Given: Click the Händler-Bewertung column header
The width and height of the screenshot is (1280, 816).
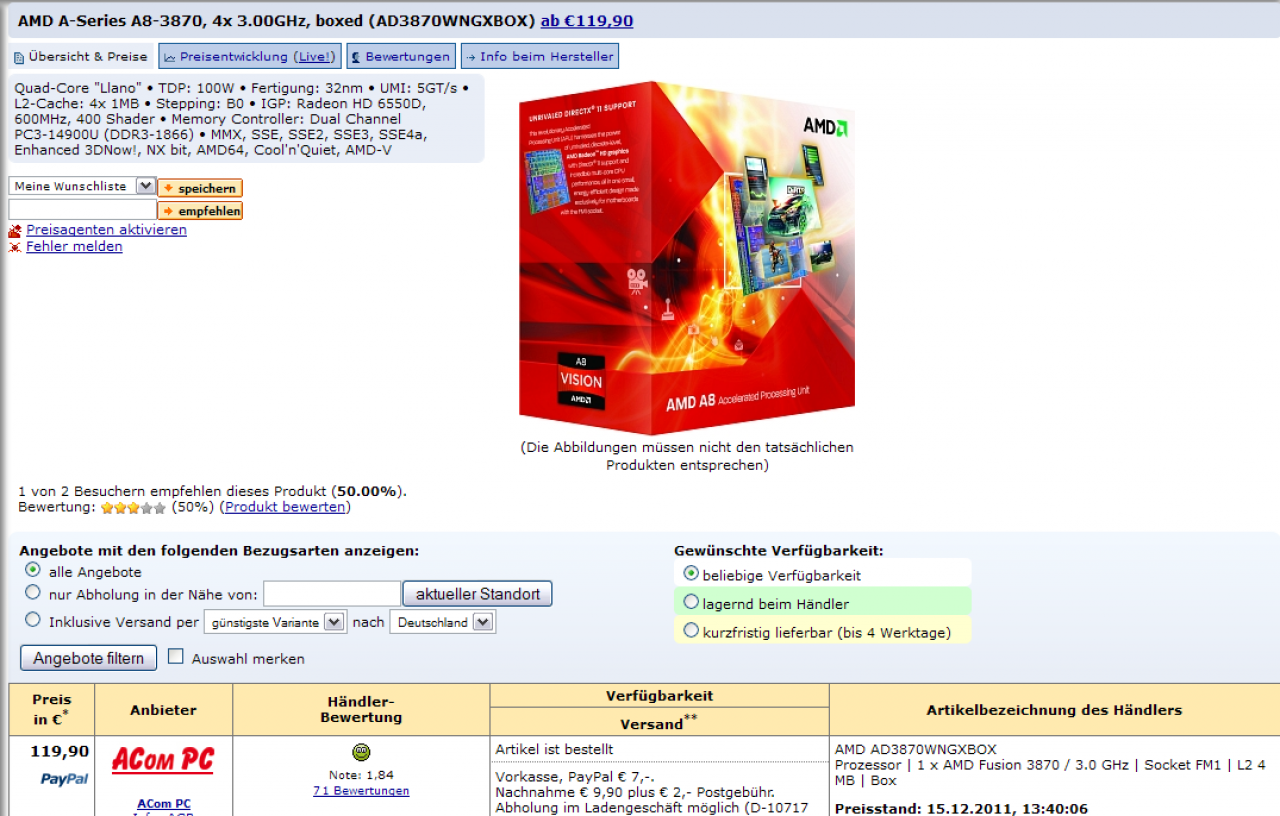Looking at the screenshot, I should click(361, 710).
